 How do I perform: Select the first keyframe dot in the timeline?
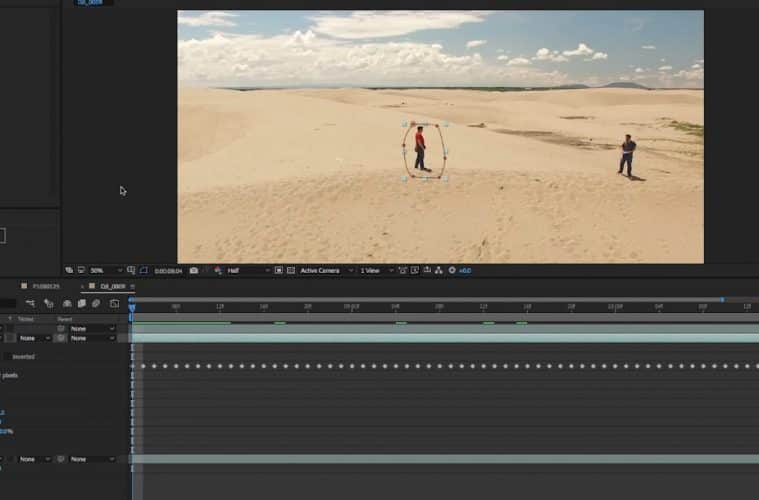coord(143,366)
